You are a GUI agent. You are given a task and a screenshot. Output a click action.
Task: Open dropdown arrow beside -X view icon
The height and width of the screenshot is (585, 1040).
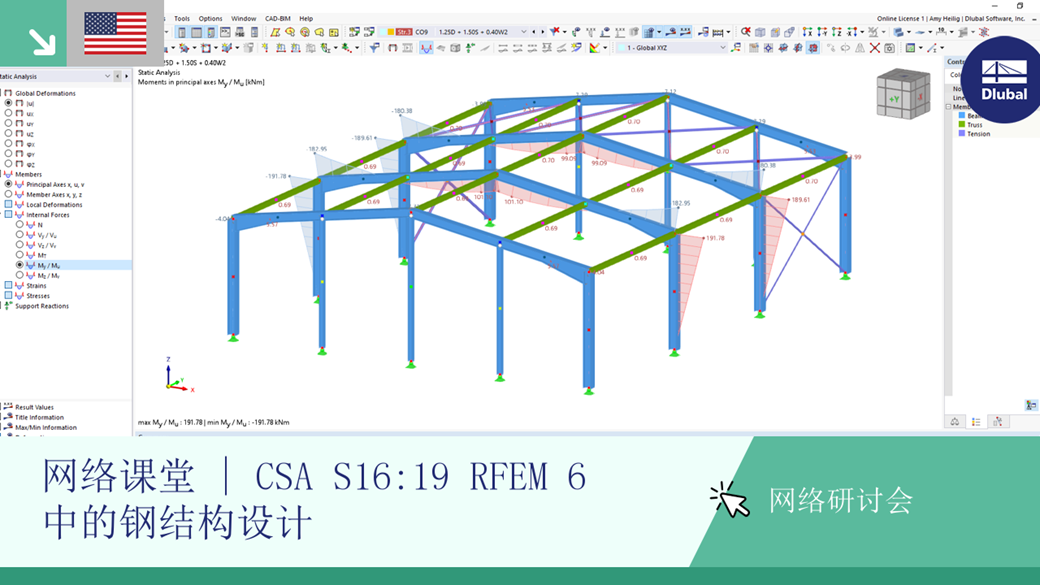click(862, 32)
